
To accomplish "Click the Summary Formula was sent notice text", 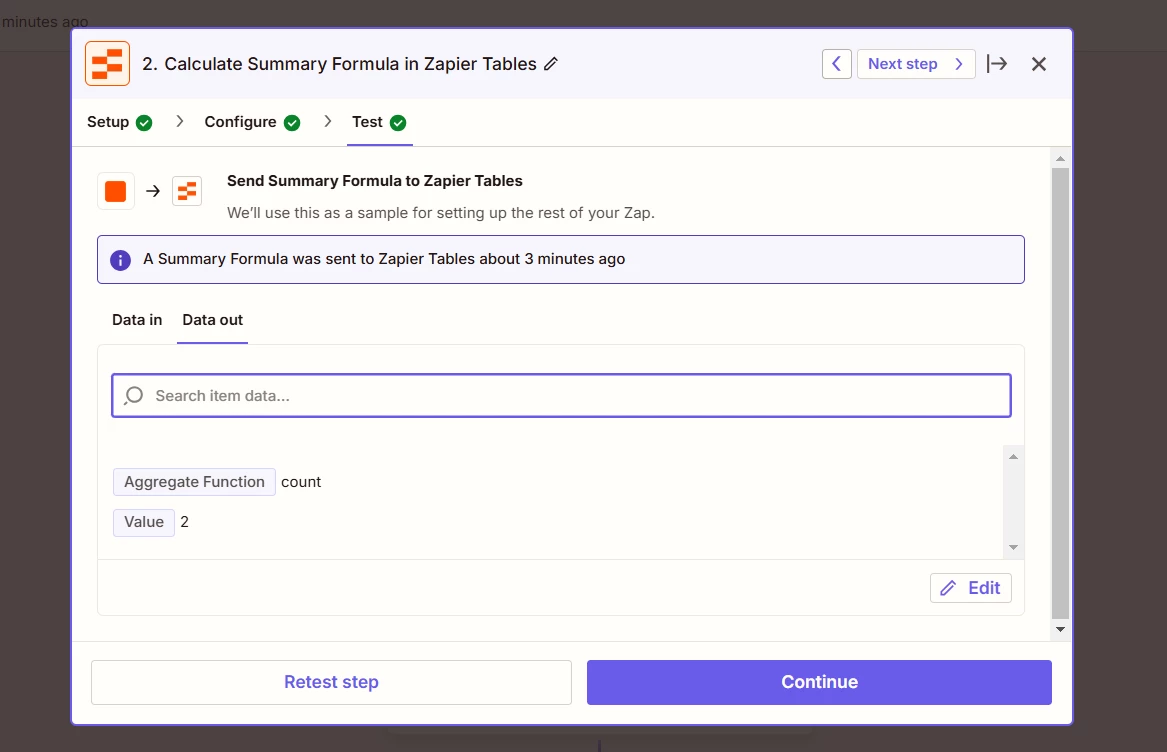I will [x=384, y=259].
